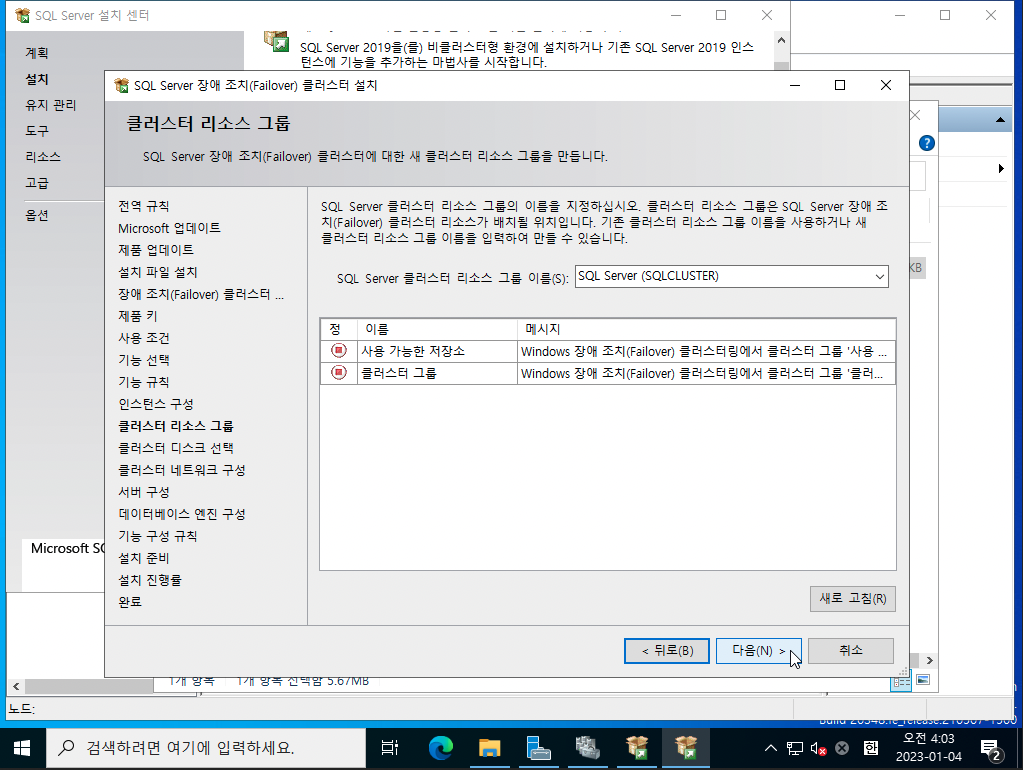Switch to large icons view in background window
Viewport: 1023px width, 770px height.
coord(923,680)
